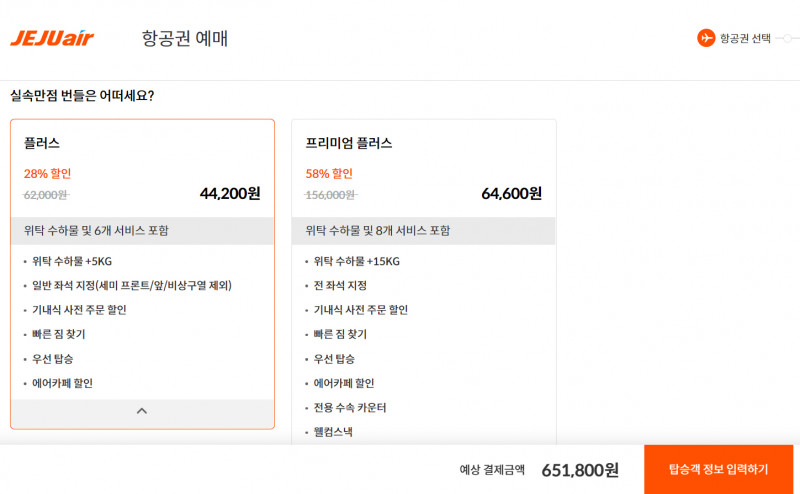Image resolution: width=800 pixels, height=494 pixels.
Task: Click 위탁 수하물 및 8개 서비스 포함 header
Action: coord(423,231)
